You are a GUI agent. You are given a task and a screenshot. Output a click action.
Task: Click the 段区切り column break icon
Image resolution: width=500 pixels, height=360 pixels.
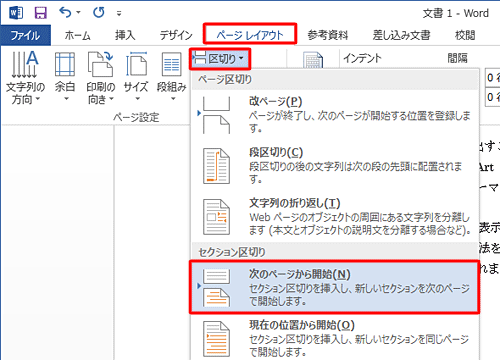coord(216,166)
